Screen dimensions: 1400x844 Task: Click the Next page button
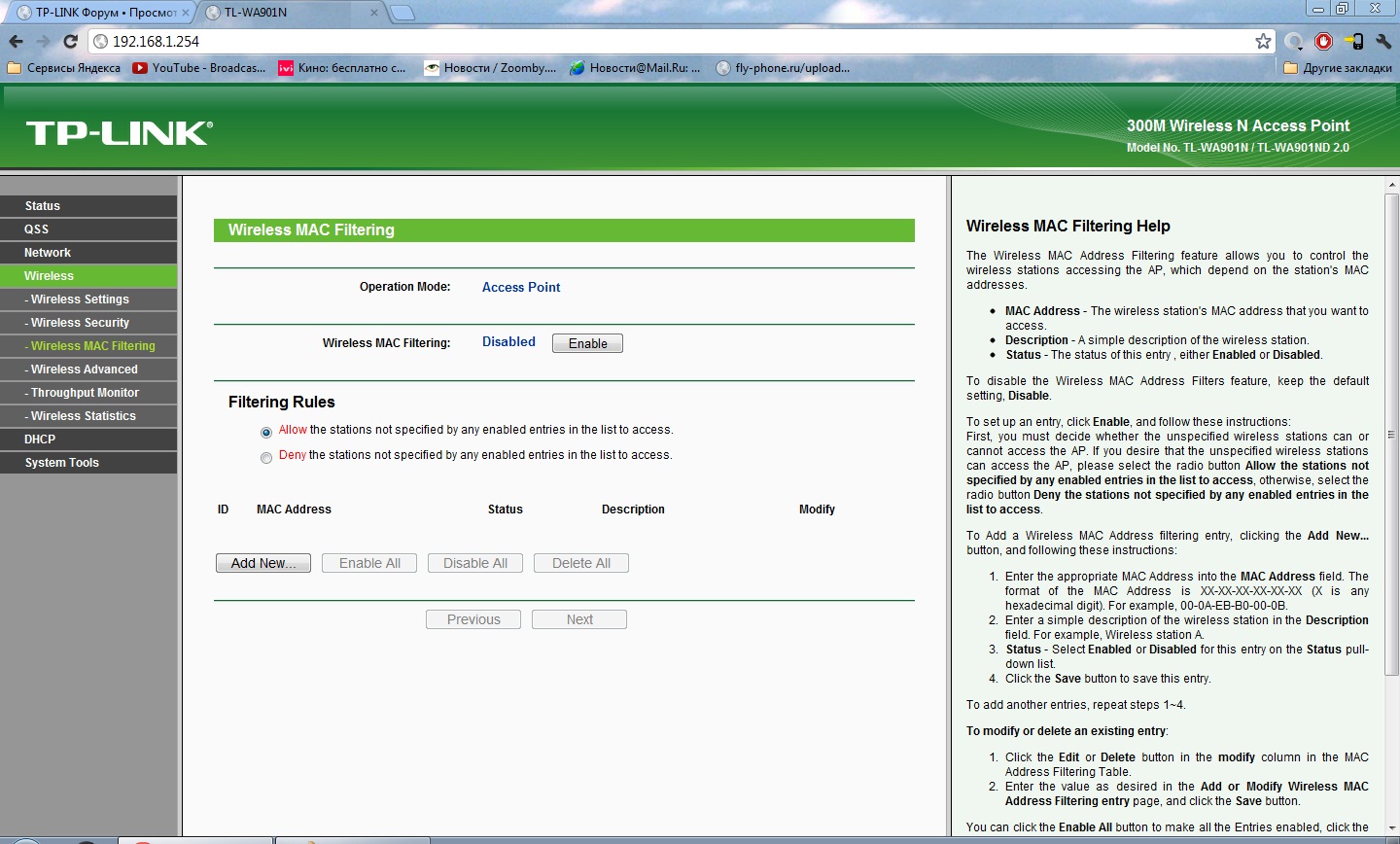pyautogui.click(x=579, y=619)
